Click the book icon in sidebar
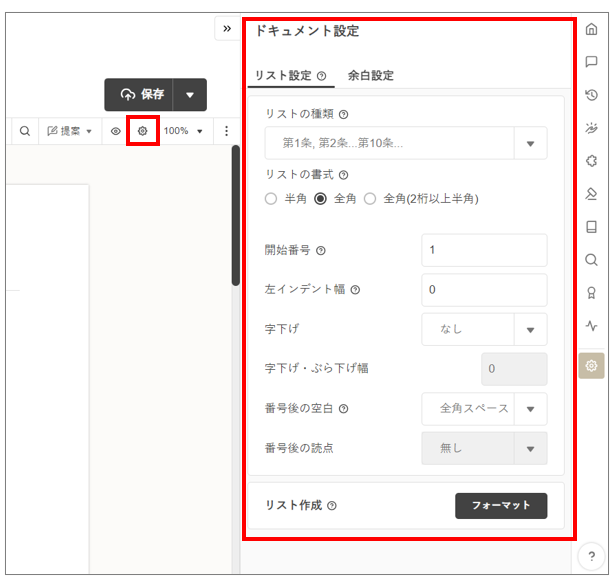The width and height of the screenshot is (615, 582). 591,227
